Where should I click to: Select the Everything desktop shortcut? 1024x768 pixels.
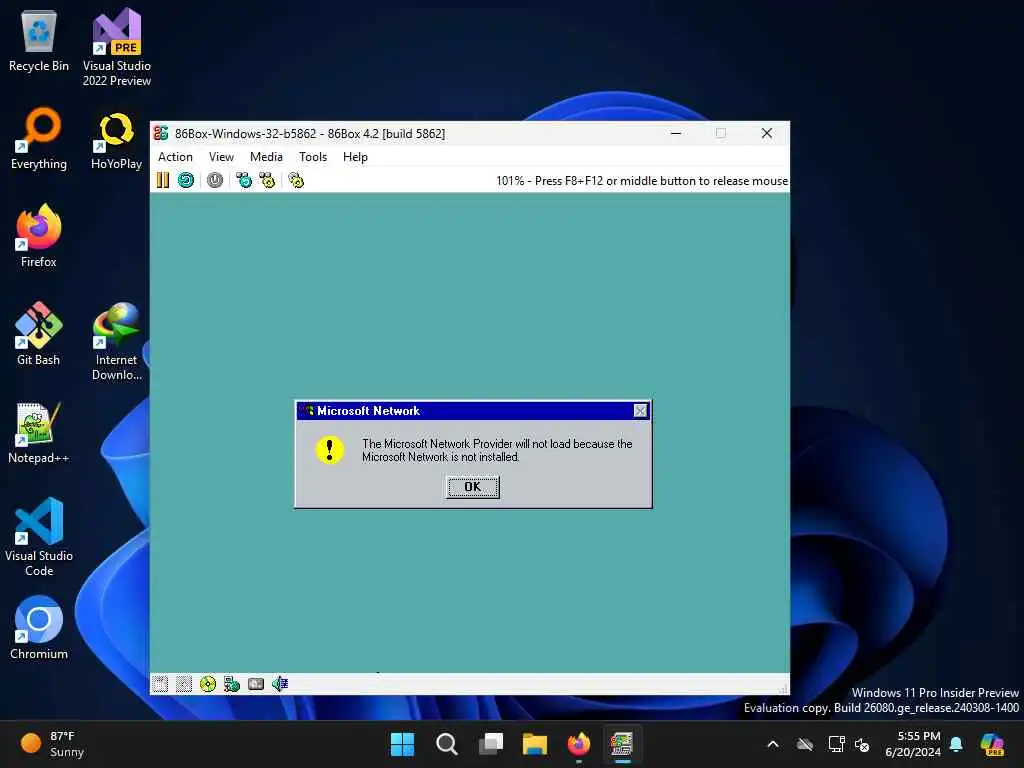click(39, 138)
